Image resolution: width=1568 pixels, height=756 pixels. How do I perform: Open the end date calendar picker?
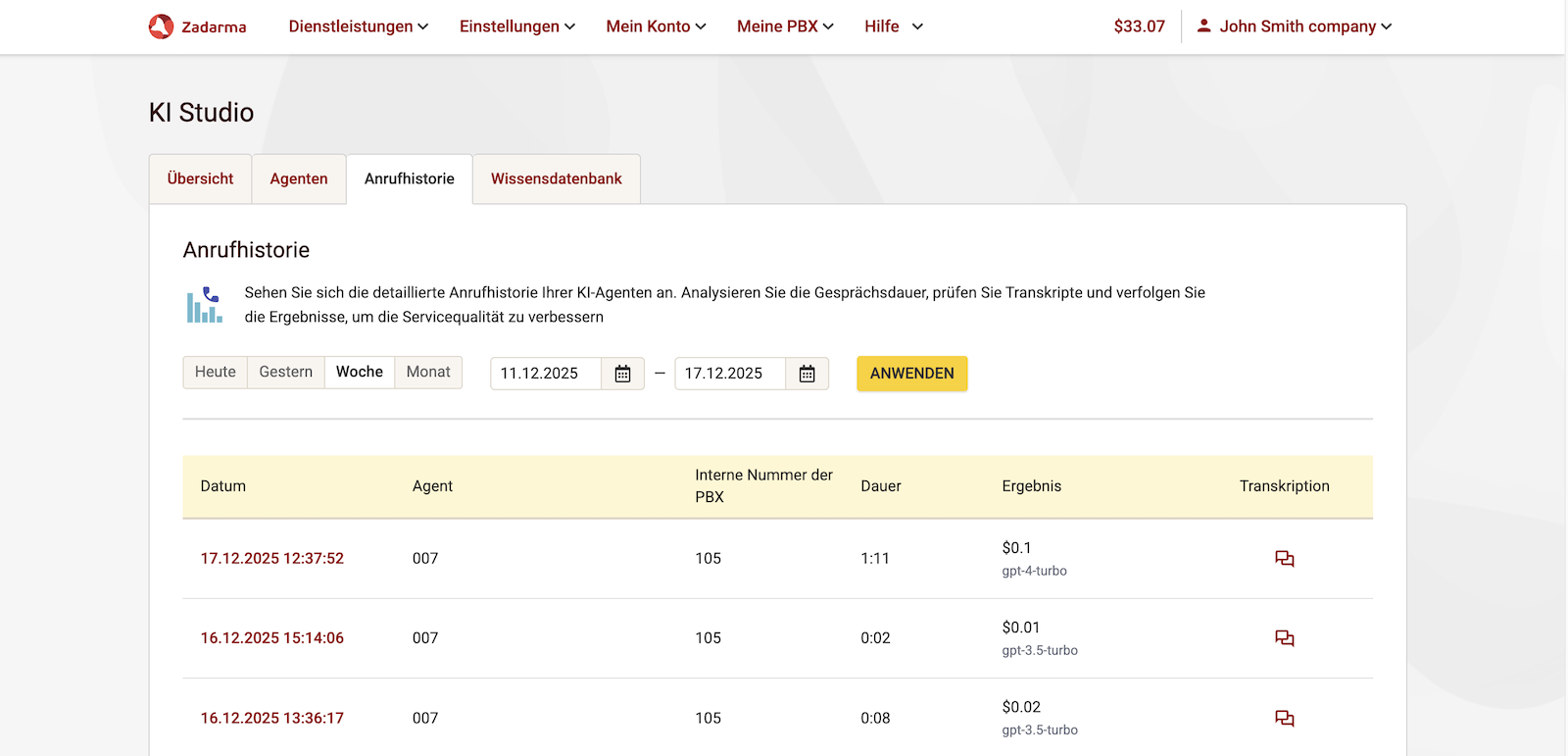pyautogui.click(x=807, y=374)
